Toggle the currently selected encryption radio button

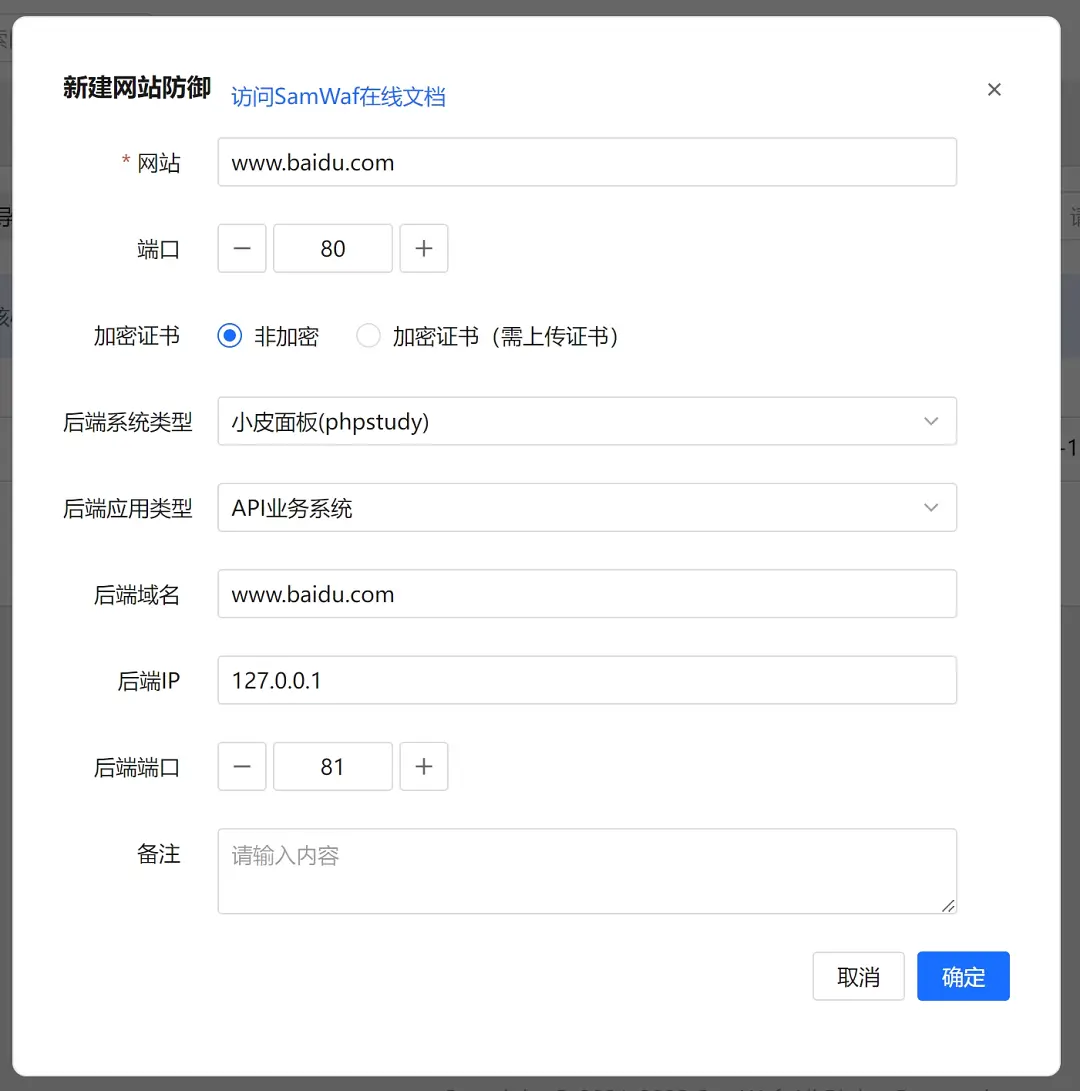pos(228,337)
